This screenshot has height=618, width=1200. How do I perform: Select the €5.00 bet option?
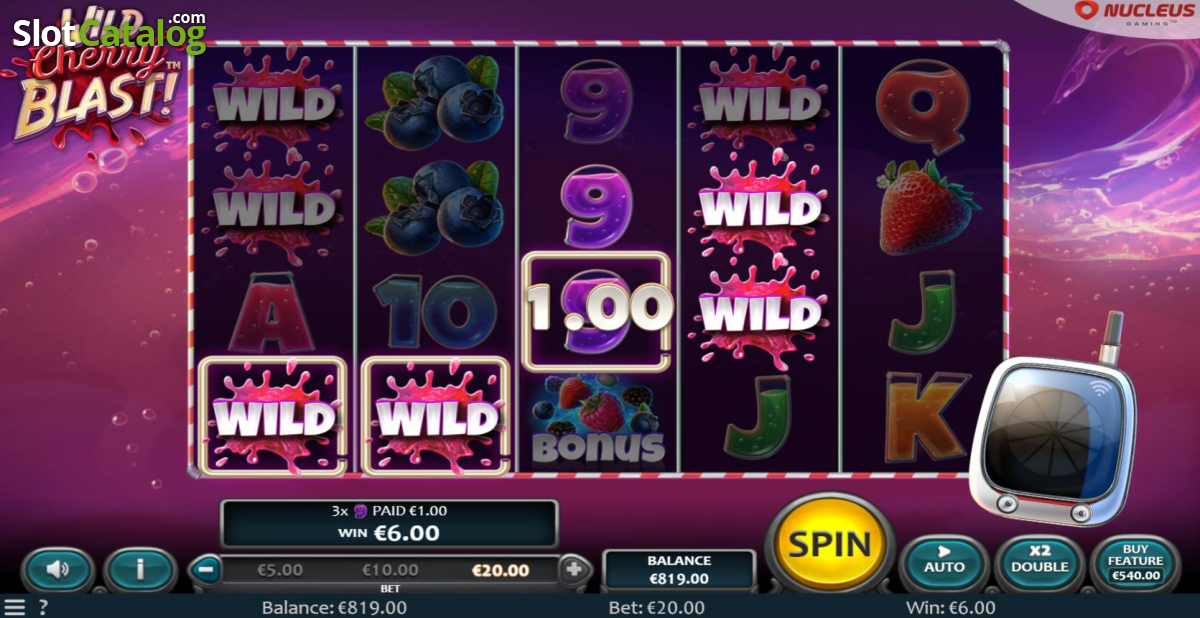pos(280,570)
